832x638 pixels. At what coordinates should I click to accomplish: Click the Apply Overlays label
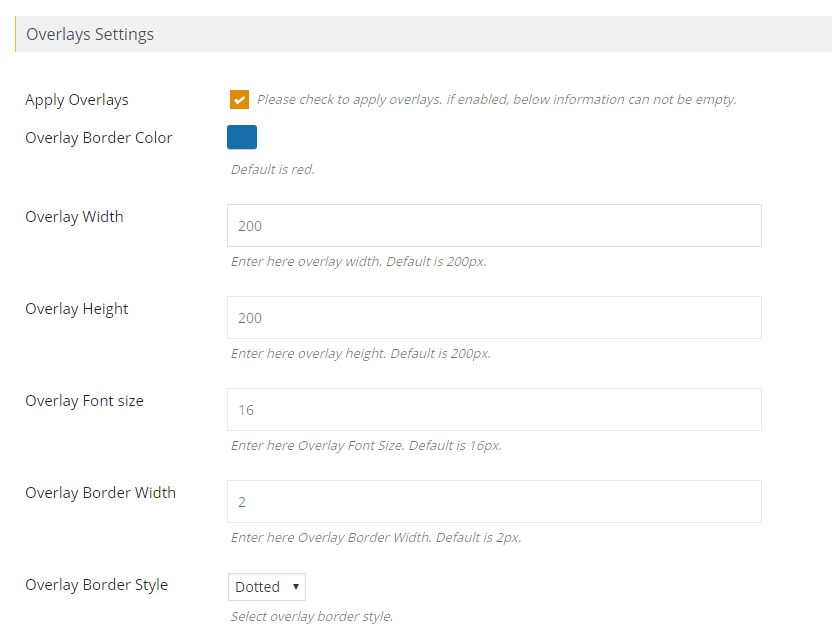point(77,100)
